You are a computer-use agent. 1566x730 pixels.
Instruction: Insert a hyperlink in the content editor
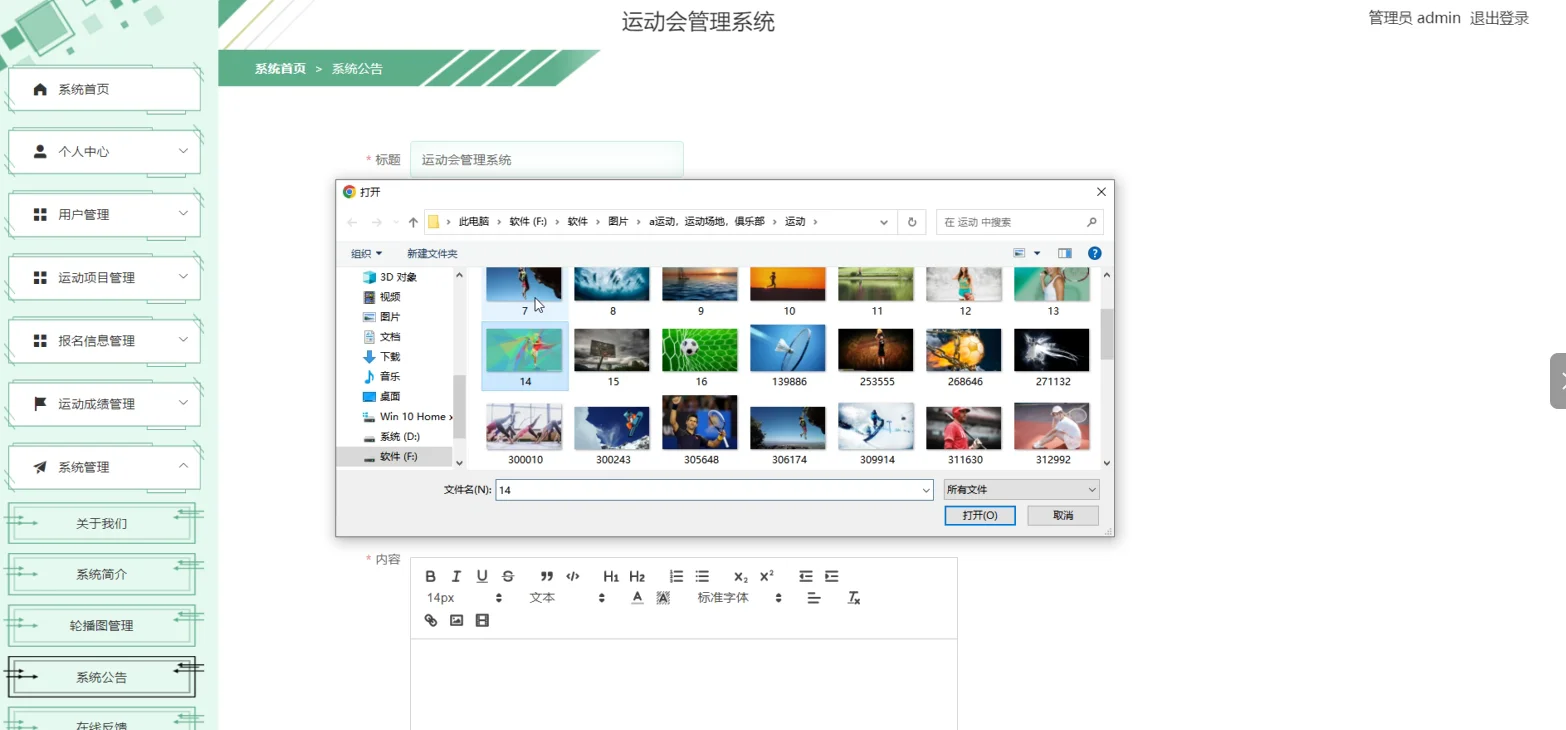[x=430, y=620]
